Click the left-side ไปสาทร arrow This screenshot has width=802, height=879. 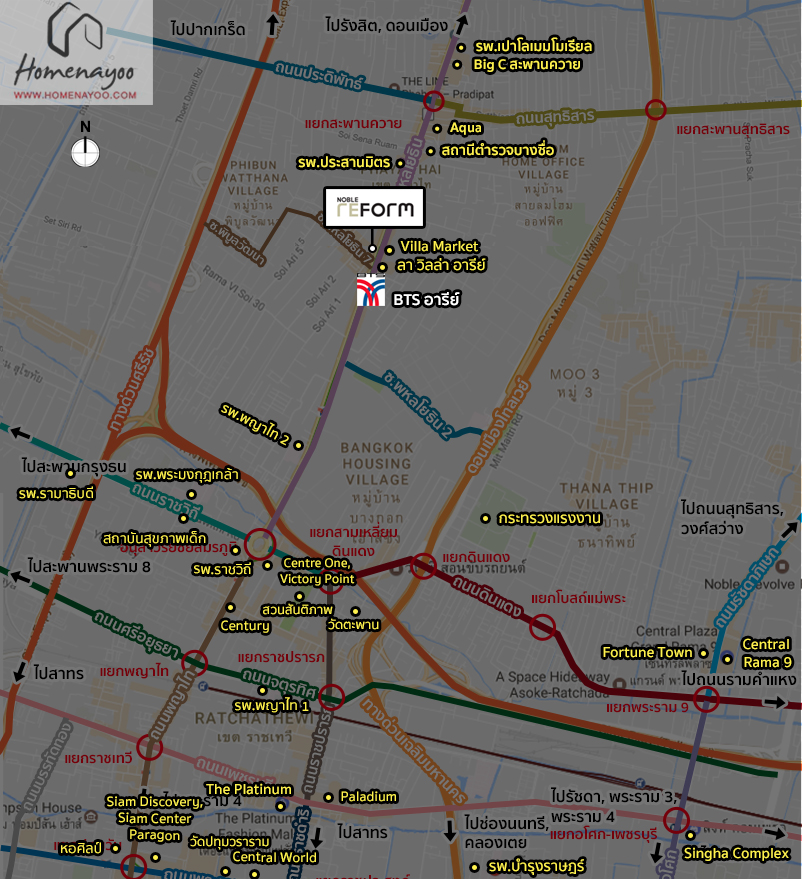click(x=20, y=671)
